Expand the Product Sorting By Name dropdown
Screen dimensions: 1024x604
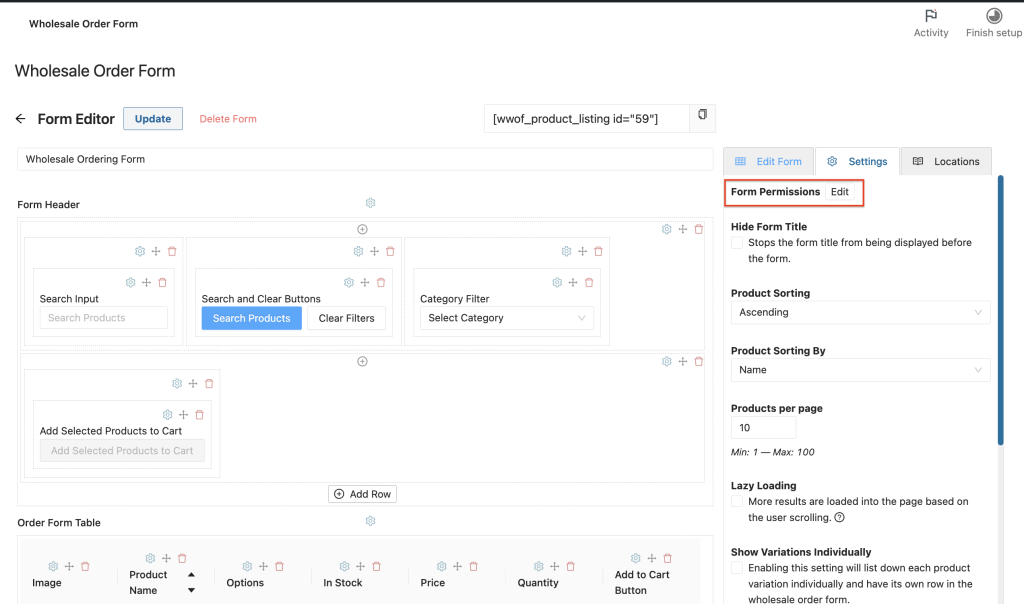click(860, 370)
